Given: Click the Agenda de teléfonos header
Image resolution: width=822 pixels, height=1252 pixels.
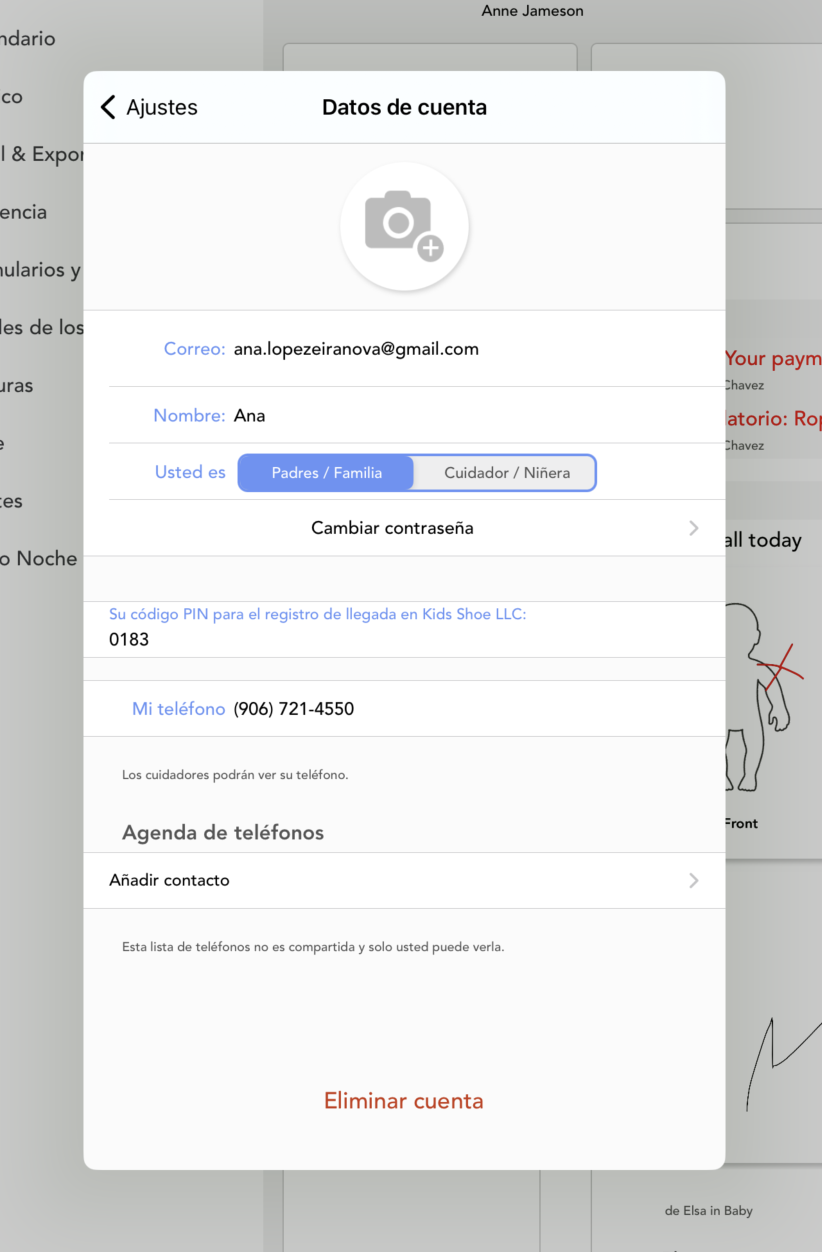Looking at the screenshot, I should pyautogui.click(x=223, y=832).
